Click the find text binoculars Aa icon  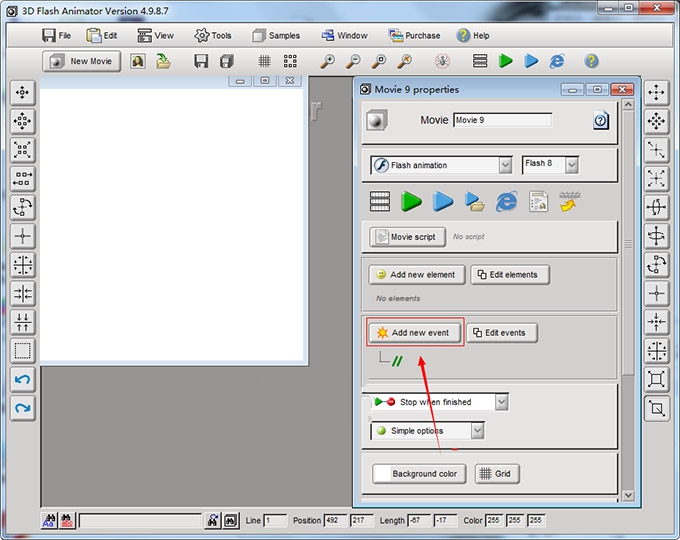pyautogui.click(x=49, y=520)
